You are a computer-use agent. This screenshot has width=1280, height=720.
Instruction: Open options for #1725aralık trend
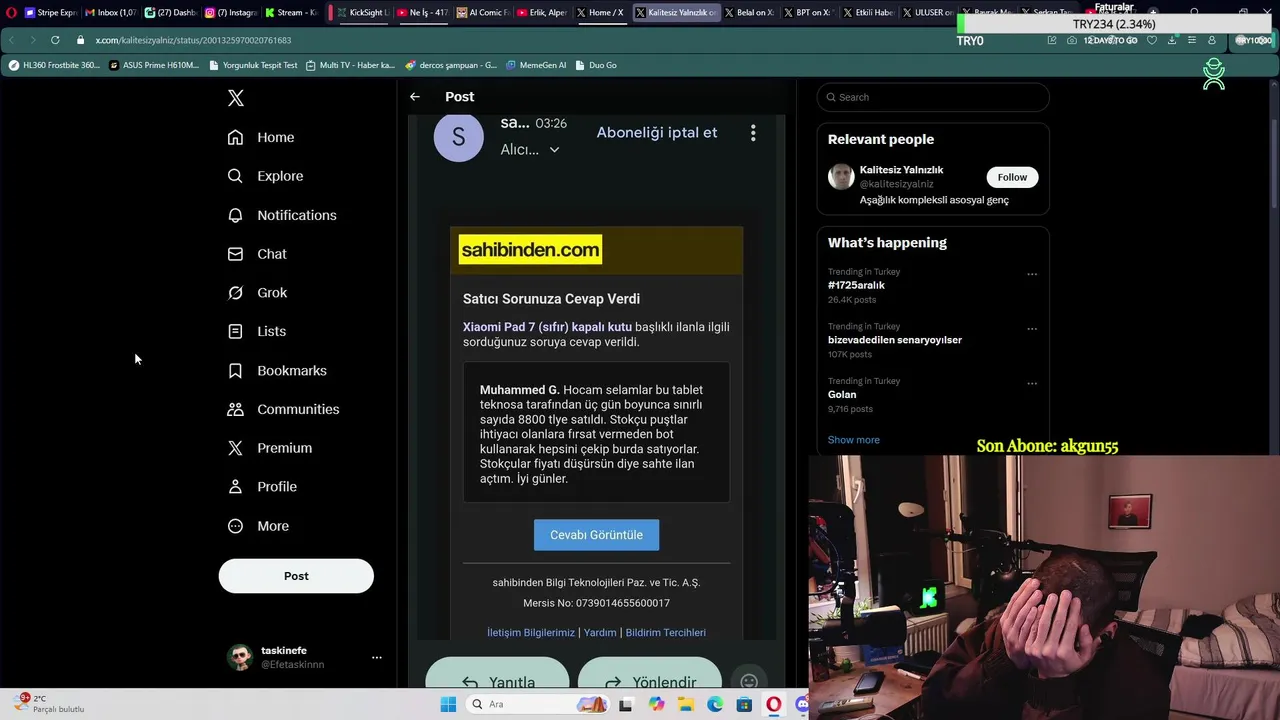pyautogui.click(x=1032, y=274)
